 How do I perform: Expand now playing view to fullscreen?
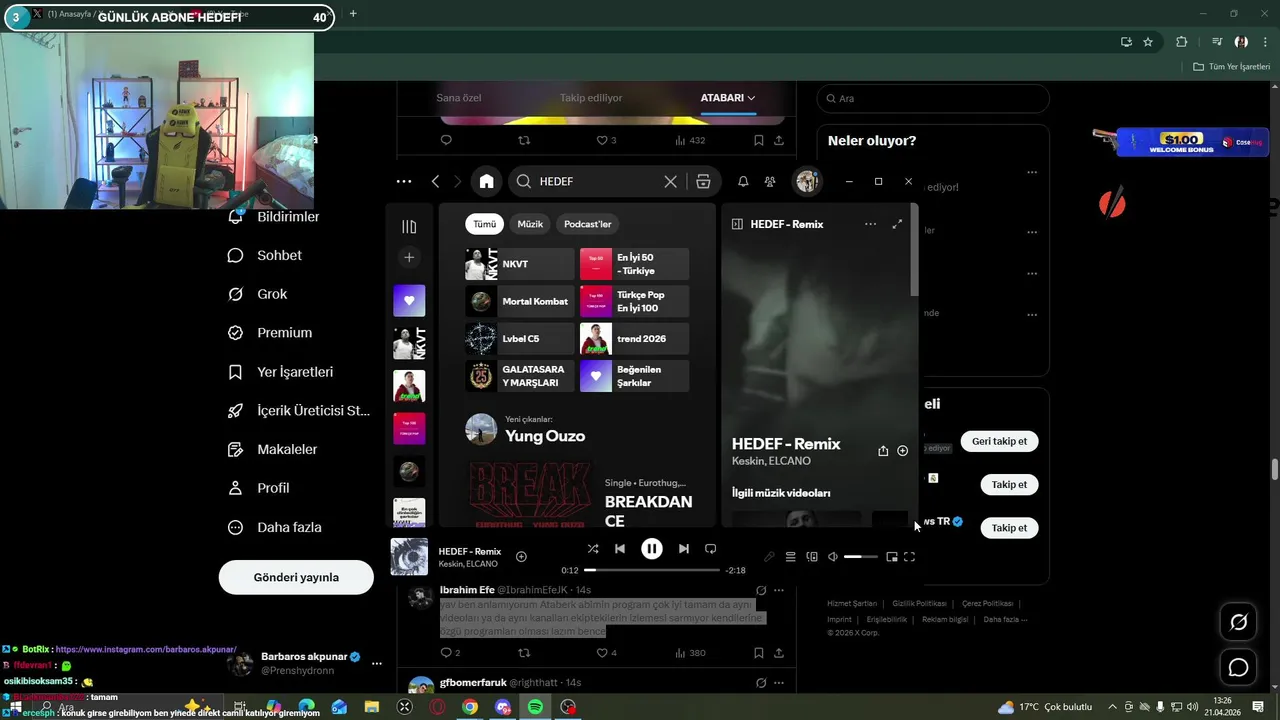click(897, 224)
